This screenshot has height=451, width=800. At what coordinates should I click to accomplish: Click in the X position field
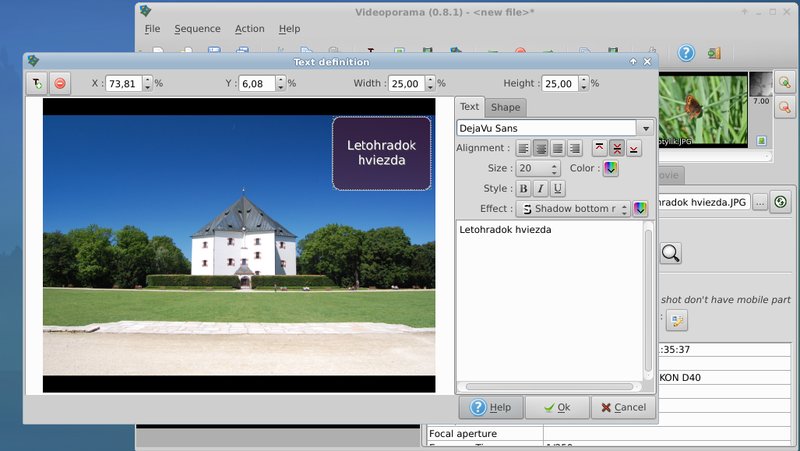point(124,84)
